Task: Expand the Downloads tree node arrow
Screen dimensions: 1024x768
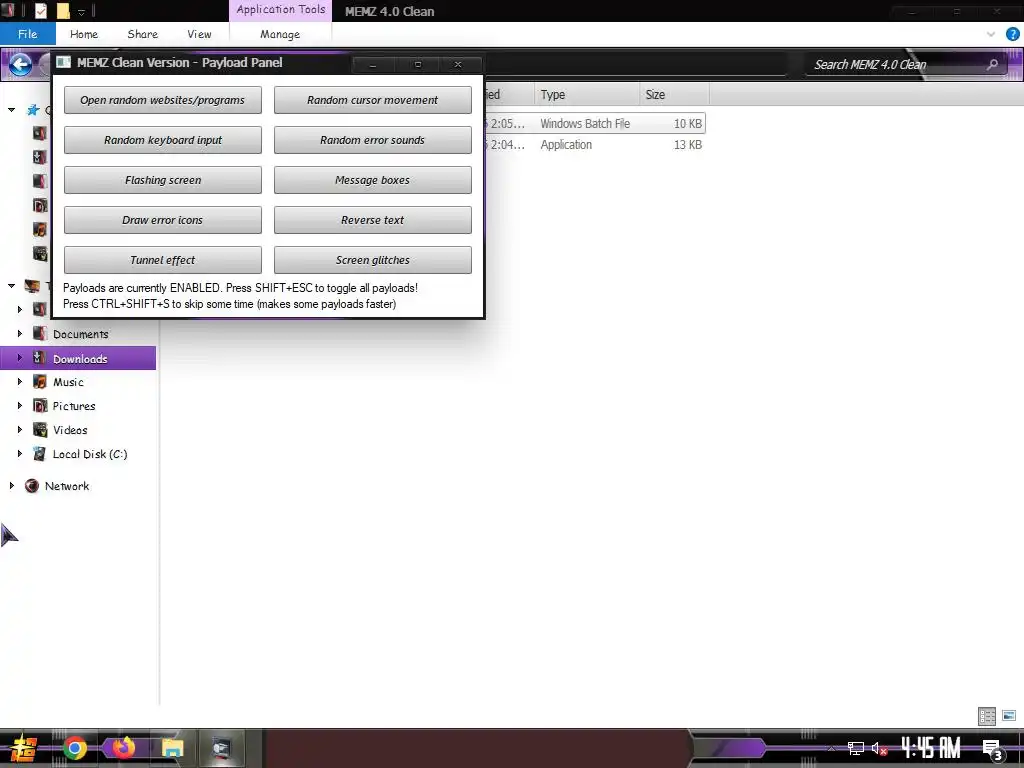Action: [x=20, y=358]
